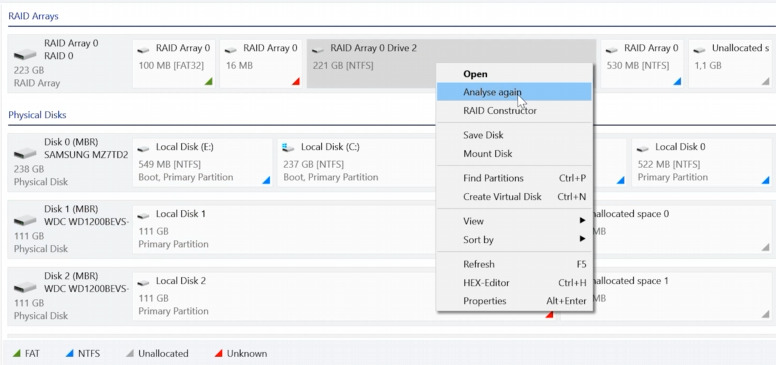Viewport: 776px width, 365px height.
Task: Click the RAID Array 0 main drive icon
Action: click(x=25, y=53)
